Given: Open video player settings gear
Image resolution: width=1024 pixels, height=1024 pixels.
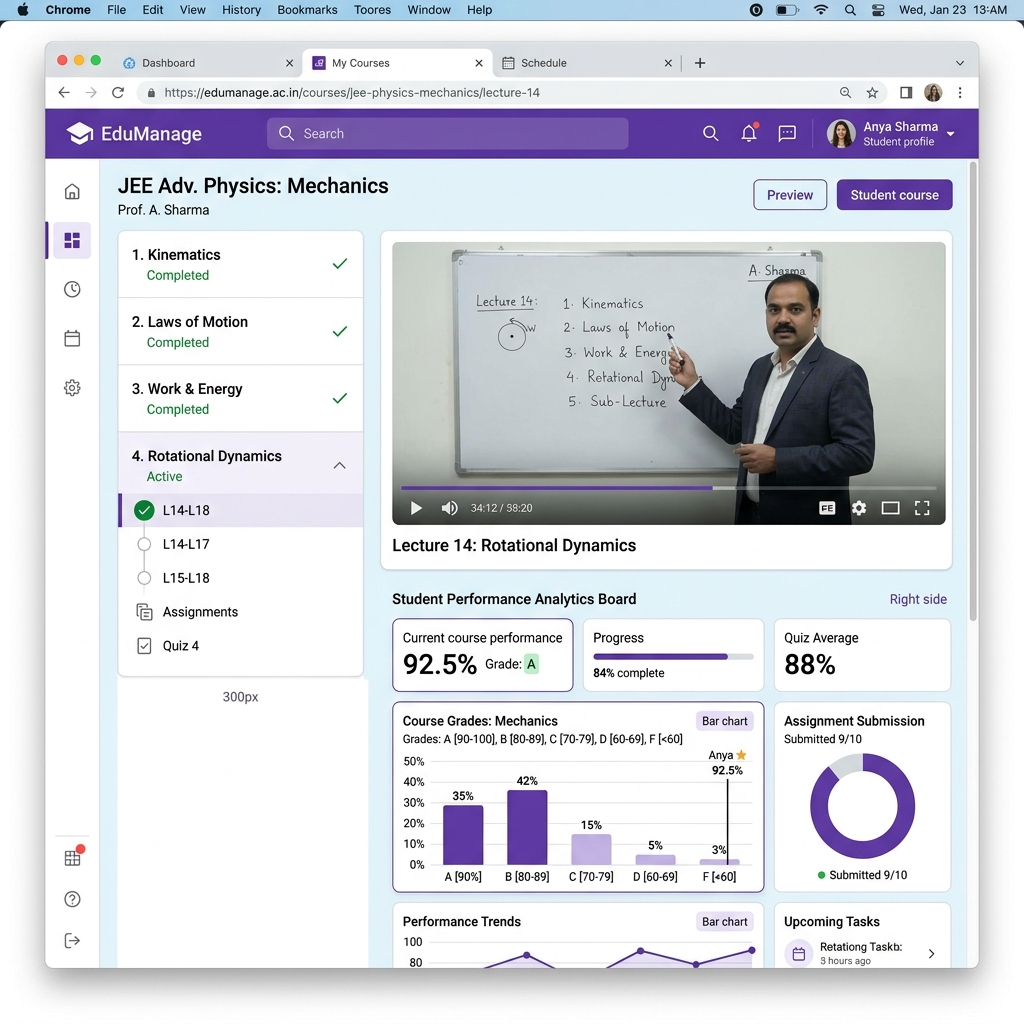Looking at the screenshot, I should (859, 508).
